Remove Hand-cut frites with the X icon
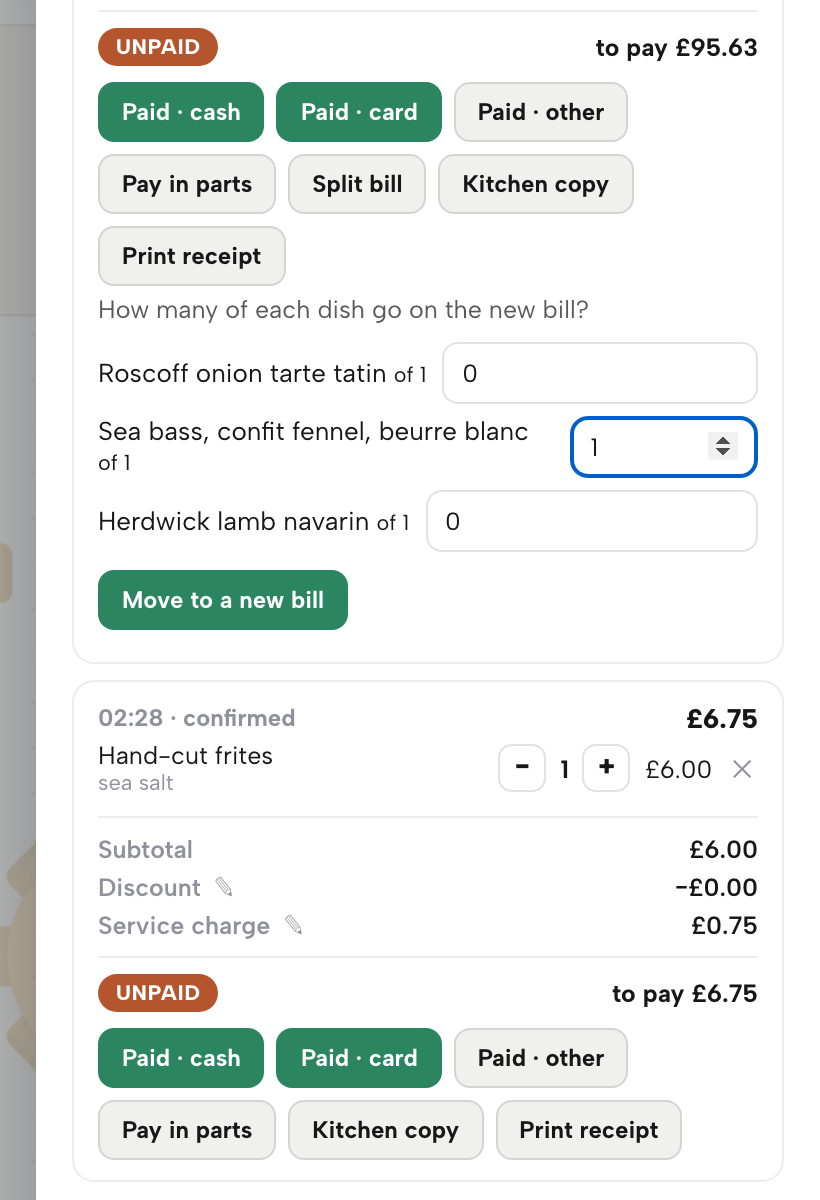 click(742, 769)
